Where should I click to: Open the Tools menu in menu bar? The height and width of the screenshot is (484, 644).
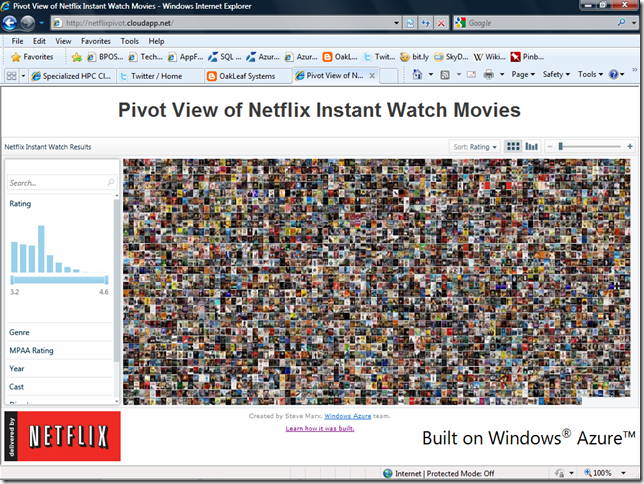coord(129,41)
